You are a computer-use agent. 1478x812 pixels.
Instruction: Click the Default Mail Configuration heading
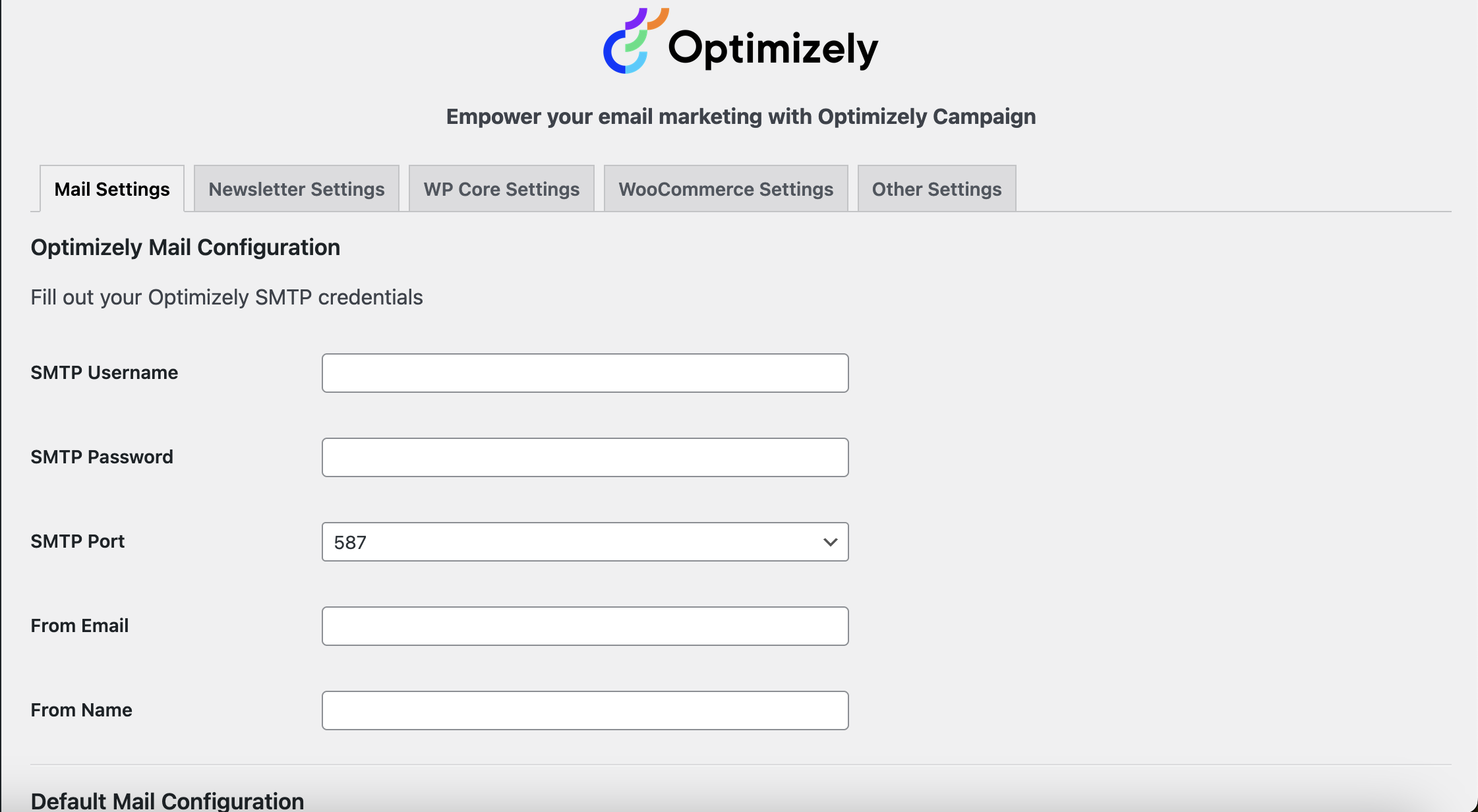[x=167, y=801]
